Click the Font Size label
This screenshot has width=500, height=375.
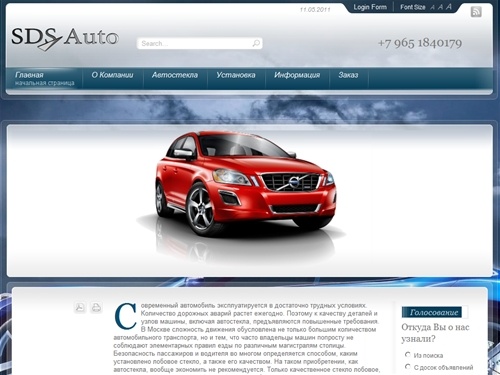coord(413,7)
